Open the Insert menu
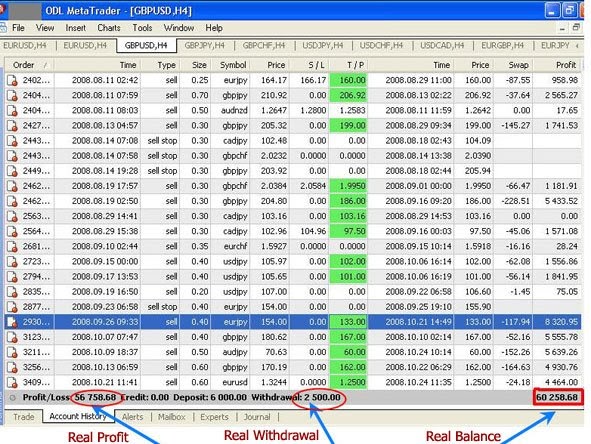 click(75, 28)
